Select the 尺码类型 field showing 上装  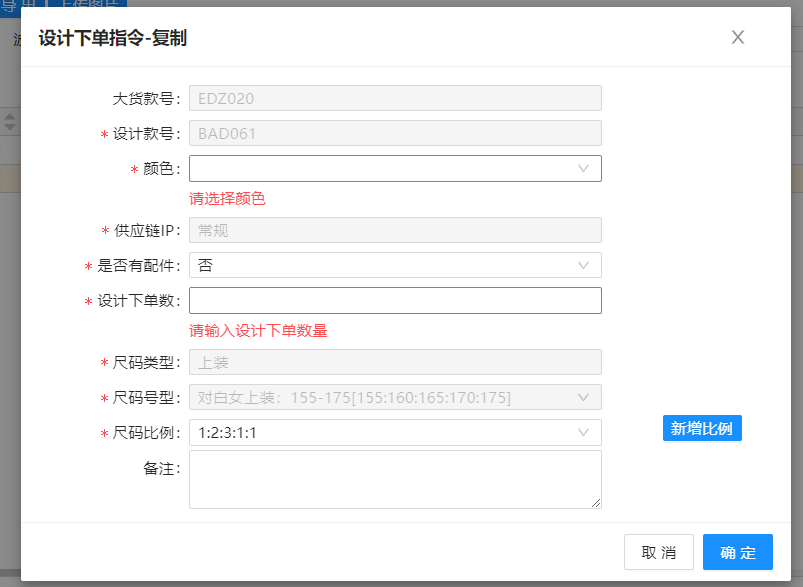pyautogui.click(x=395, y=362)
